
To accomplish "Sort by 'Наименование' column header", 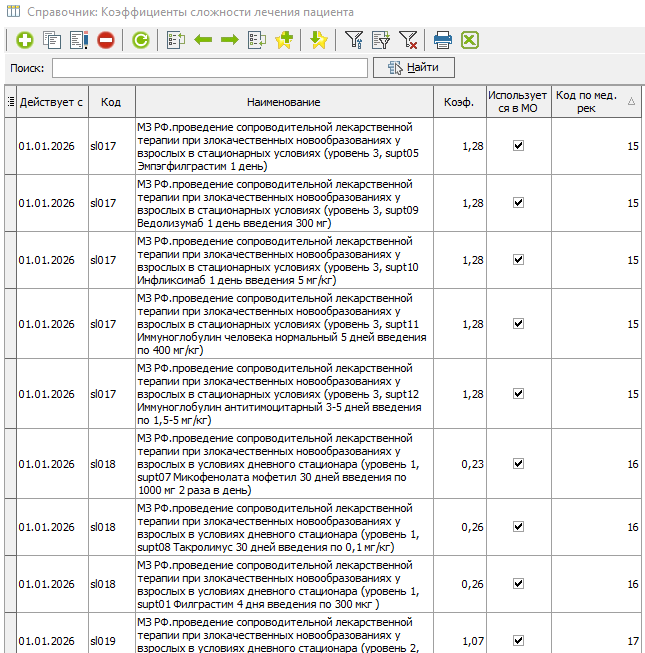I will pos(284,102).
